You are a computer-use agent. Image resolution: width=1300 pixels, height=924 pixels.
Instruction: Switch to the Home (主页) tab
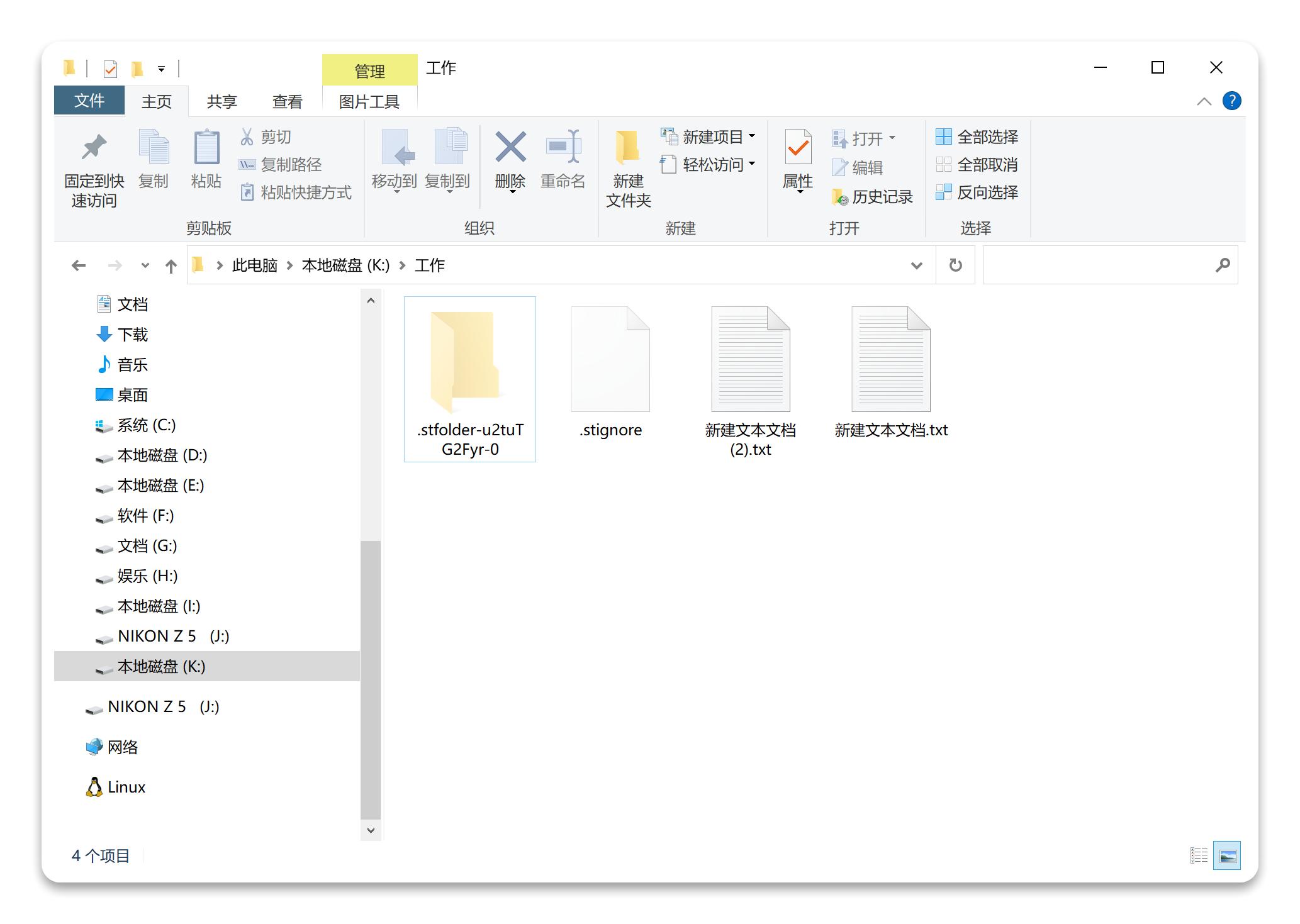[x=157, y=101]
